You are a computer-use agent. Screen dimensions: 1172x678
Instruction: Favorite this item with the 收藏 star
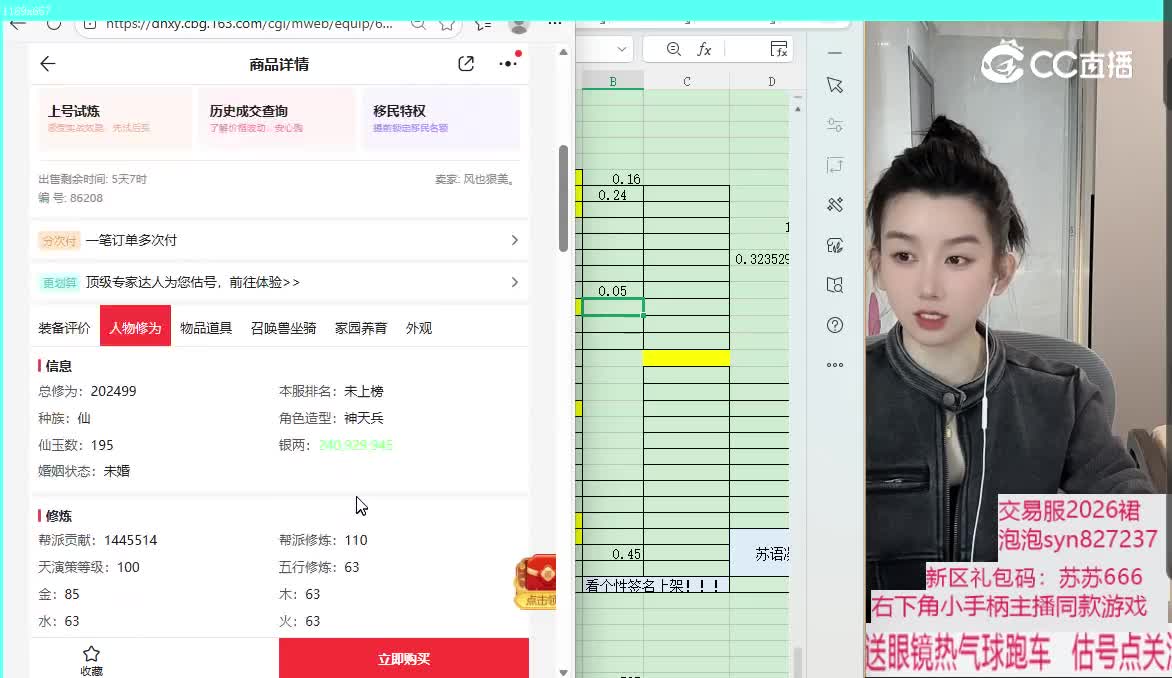[x=91, y=659]
